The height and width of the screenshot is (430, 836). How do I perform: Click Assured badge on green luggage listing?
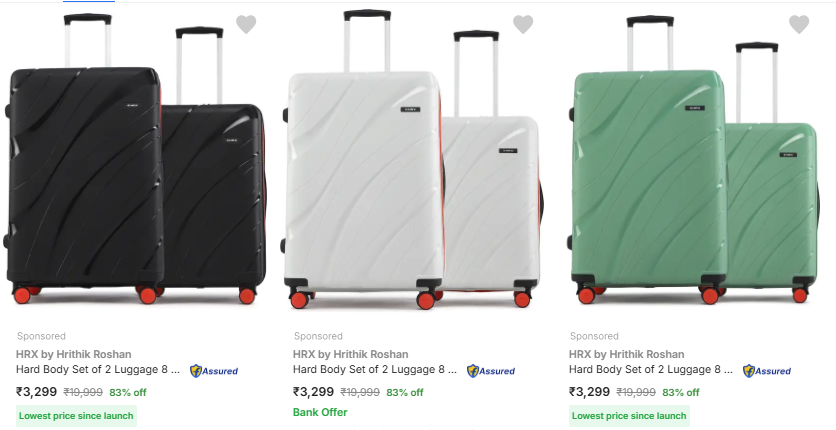(x=767, y=371)
